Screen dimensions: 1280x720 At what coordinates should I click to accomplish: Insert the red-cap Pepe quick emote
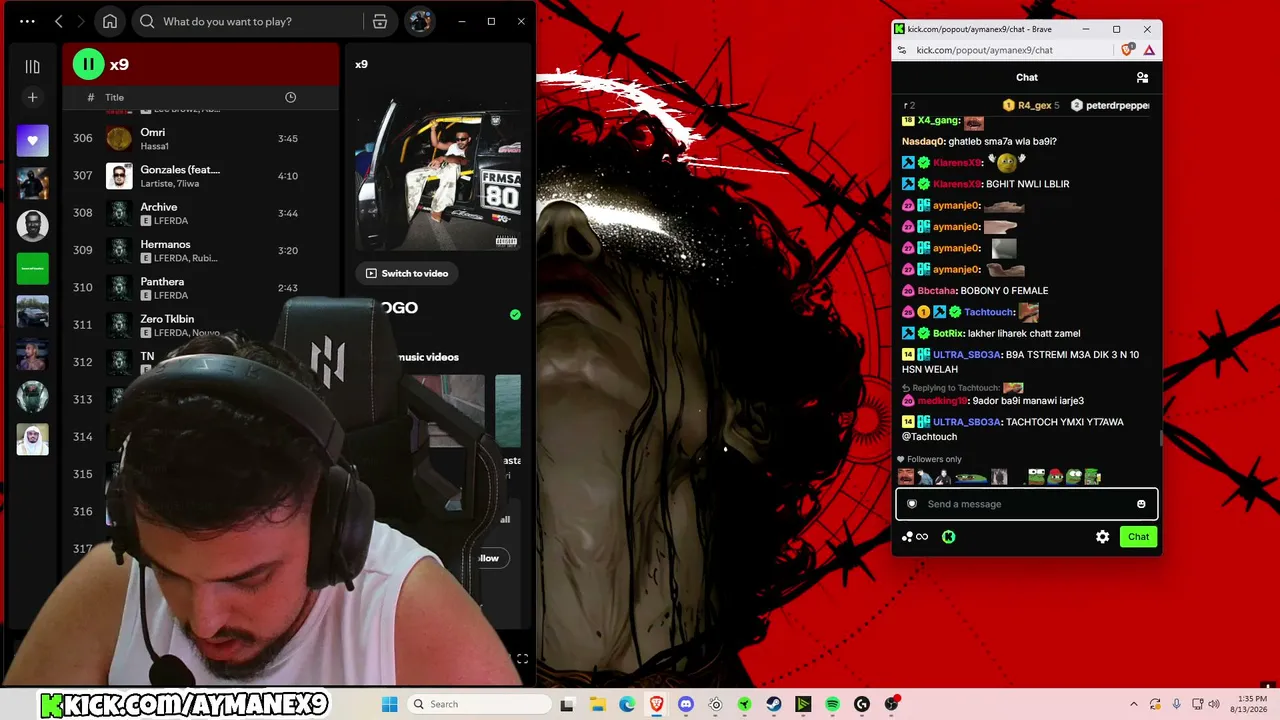pyautogui.click(x=1055, y=477)
